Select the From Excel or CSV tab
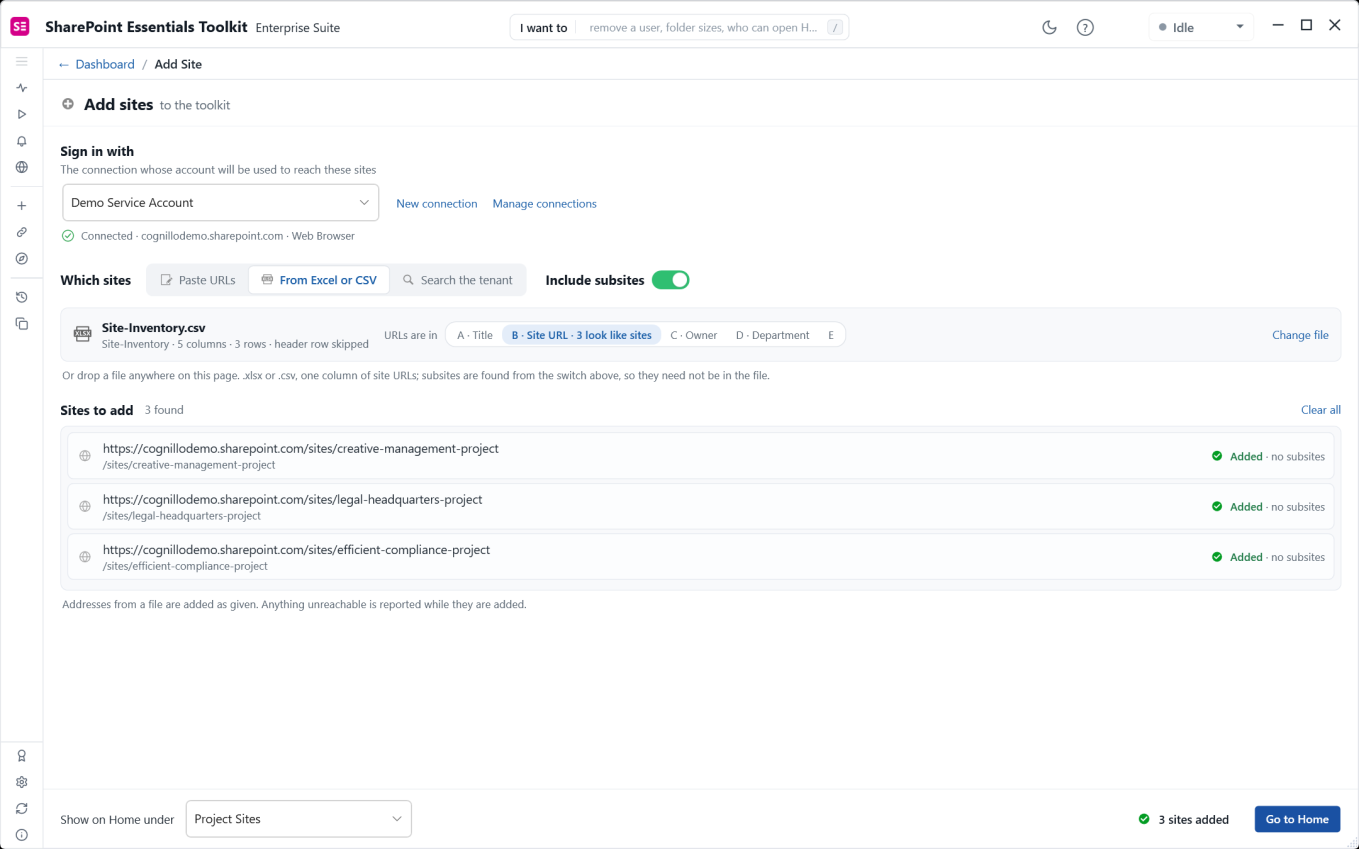This screenshot has height=849, width=1359. click(319, 280)
